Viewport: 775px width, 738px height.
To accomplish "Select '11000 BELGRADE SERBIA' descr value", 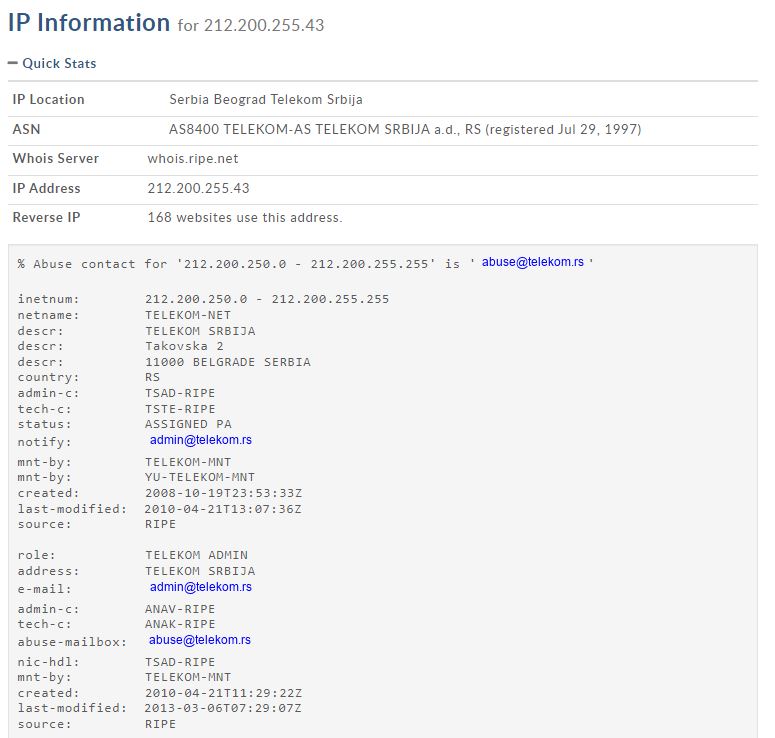I will coord(228,362).
